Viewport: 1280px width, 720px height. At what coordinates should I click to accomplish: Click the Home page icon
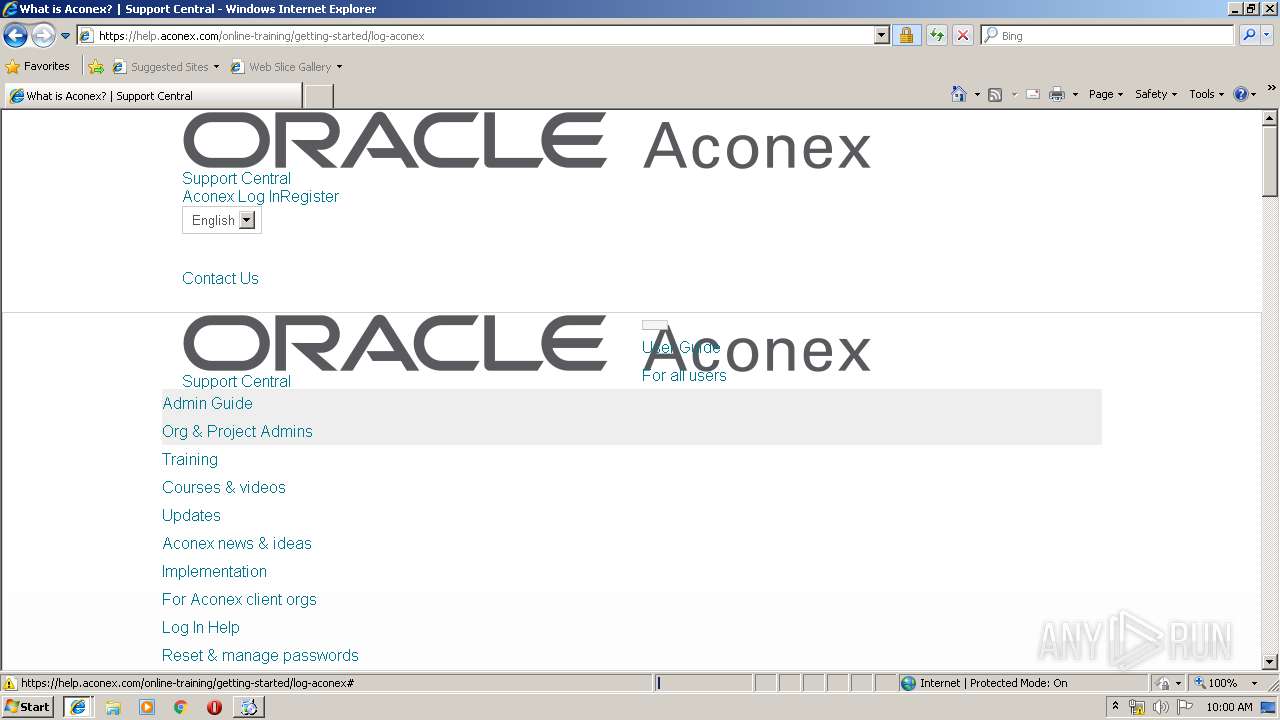959,94
